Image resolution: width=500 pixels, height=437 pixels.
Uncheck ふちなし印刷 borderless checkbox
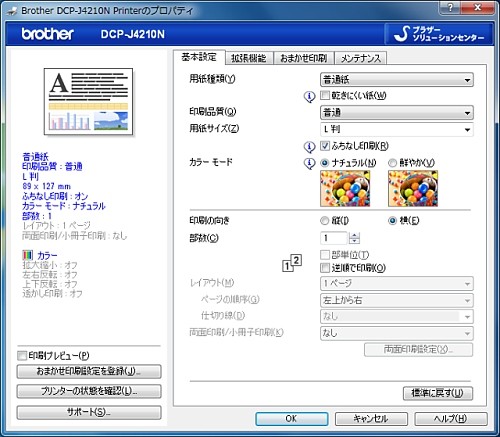click(x=325, y=146)
